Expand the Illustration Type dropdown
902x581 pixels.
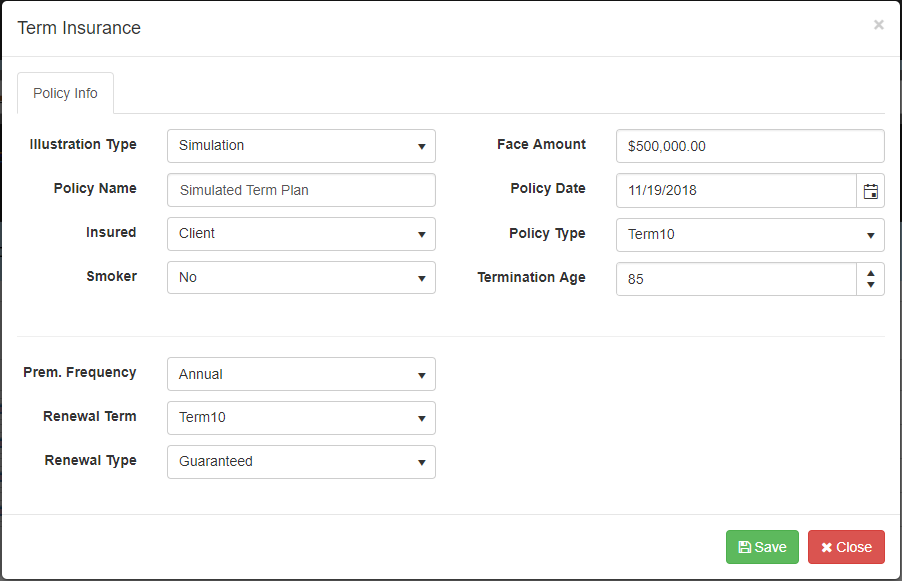(301, 146)
